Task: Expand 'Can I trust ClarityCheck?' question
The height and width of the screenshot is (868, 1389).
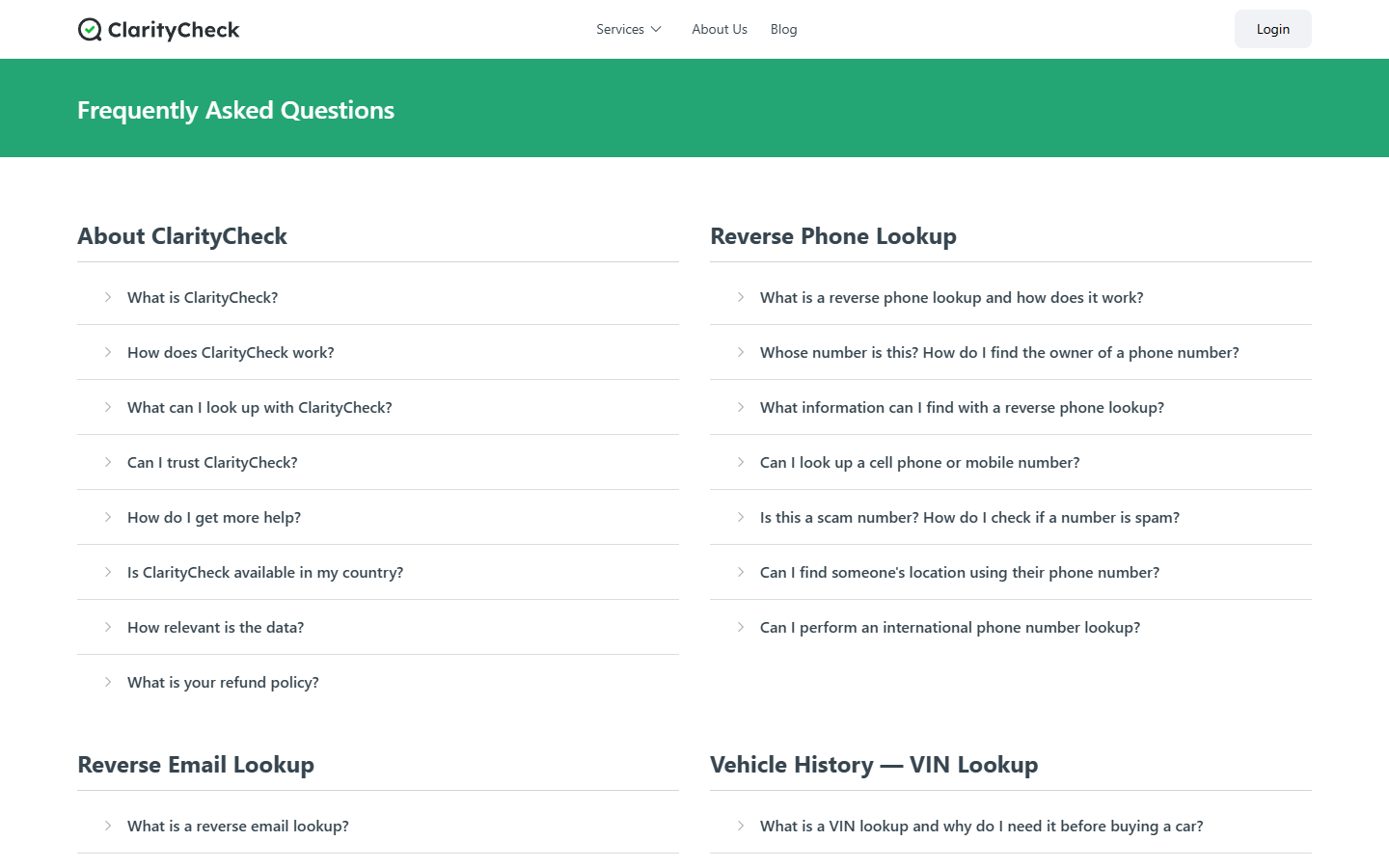Action: point(378,462)
